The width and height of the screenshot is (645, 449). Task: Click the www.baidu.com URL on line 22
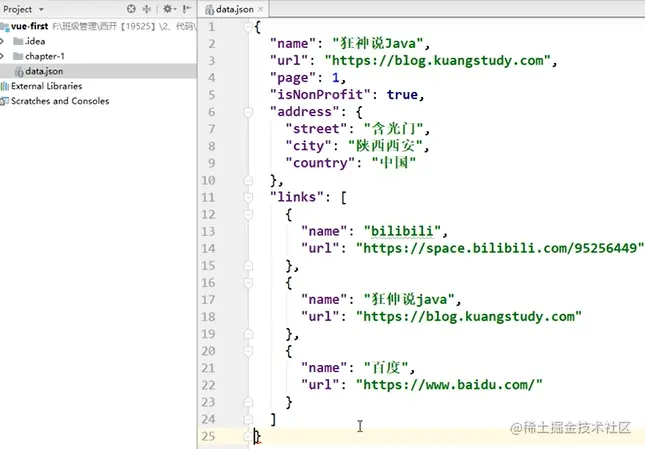coord(449,385)
